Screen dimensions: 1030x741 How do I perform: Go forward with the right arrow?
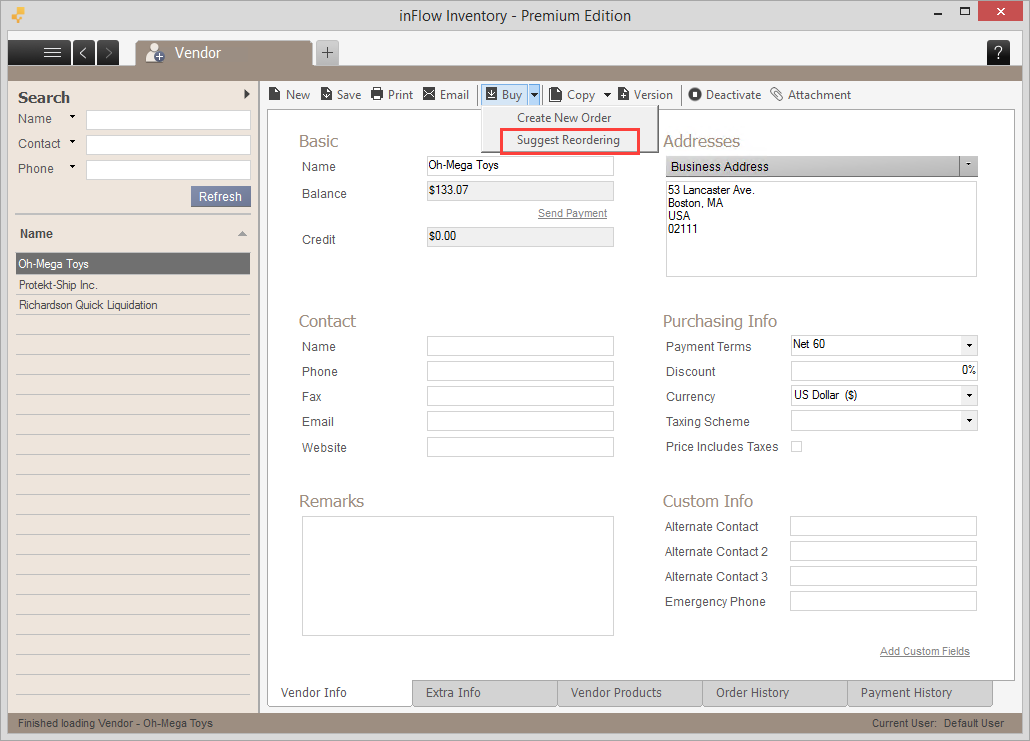click(x=108, y=53)
